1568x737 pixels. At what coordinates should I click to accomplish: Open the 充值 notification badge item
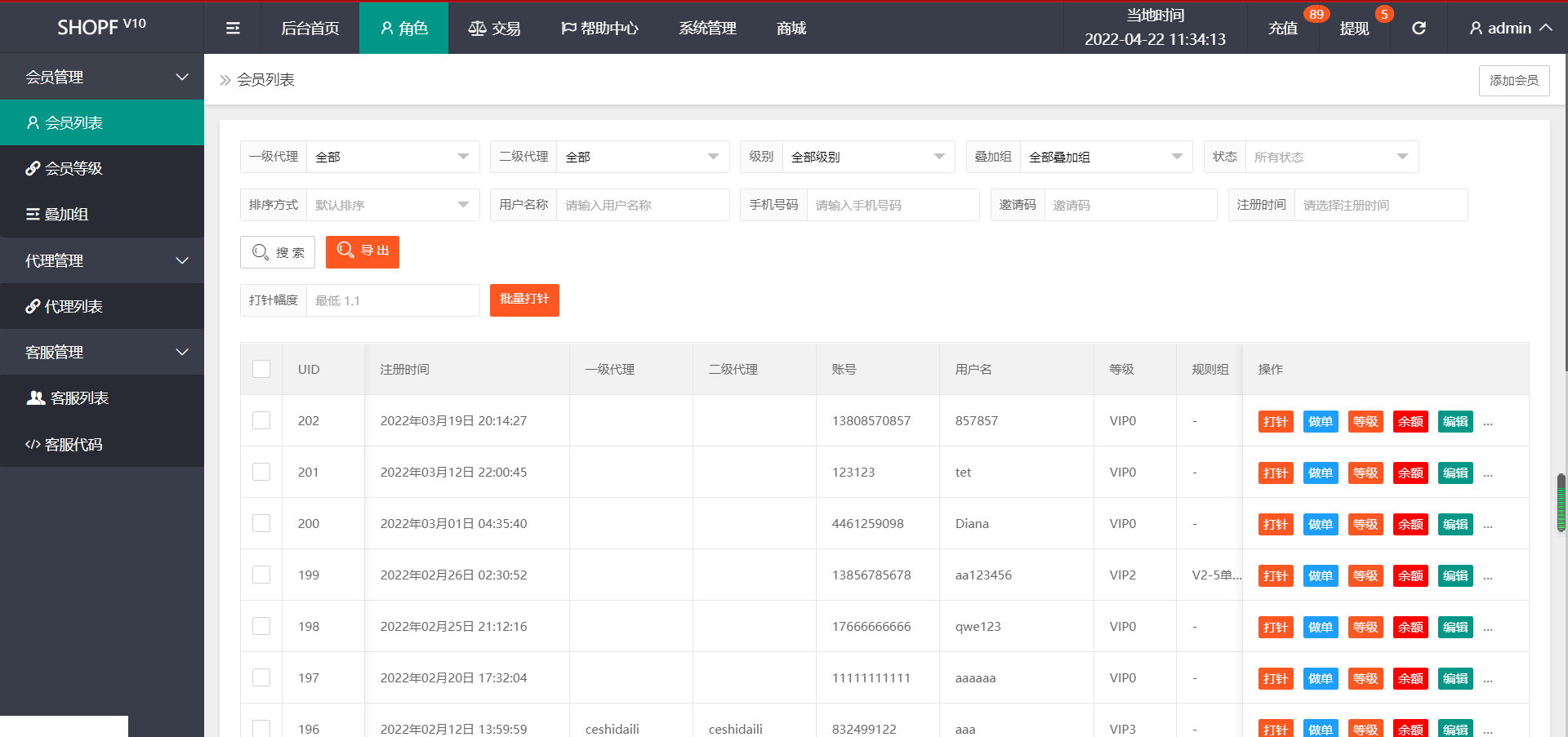1283,29
